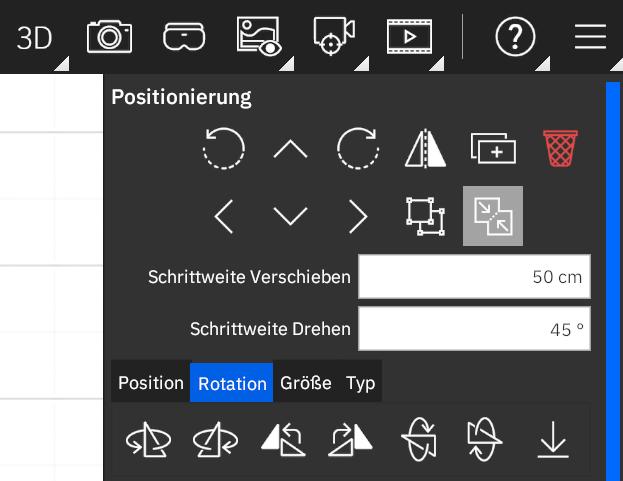Screen dimensions: 623x481
Task: Tilt object to the left
Action: click(x=283, y=440)
